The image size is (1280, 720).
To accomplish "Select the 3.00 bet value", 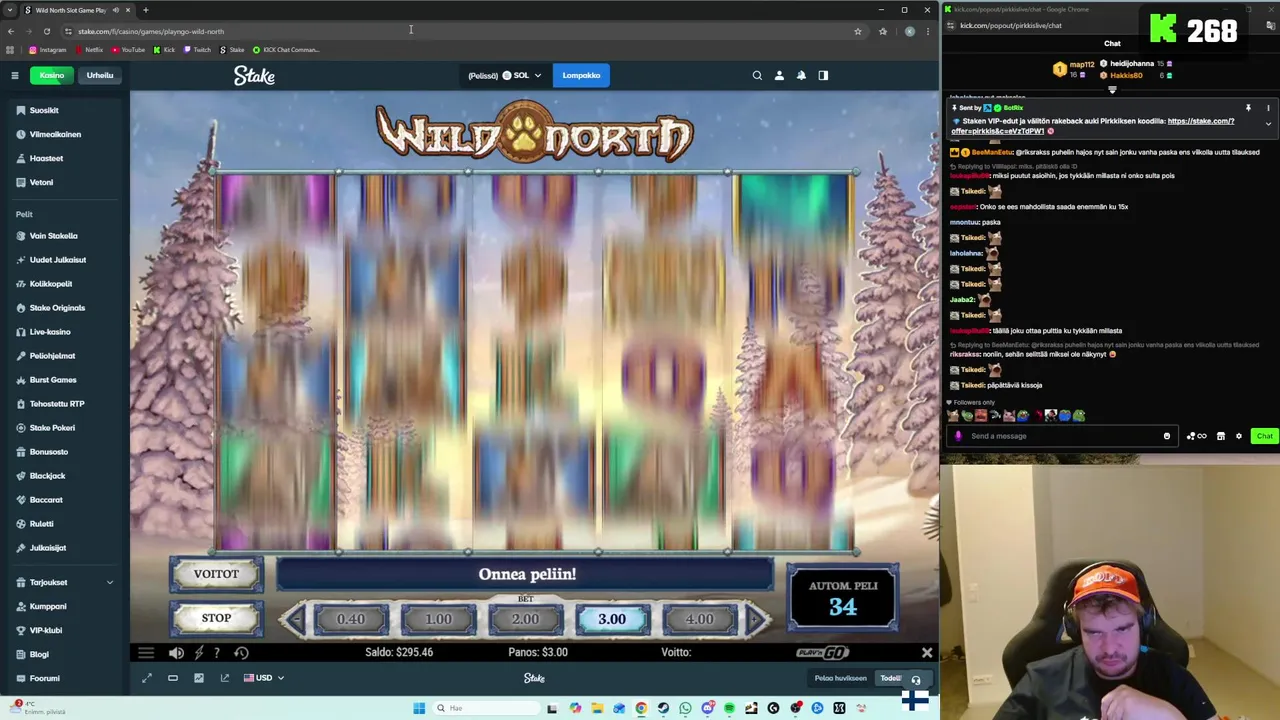I will click(x=612, y=619).
